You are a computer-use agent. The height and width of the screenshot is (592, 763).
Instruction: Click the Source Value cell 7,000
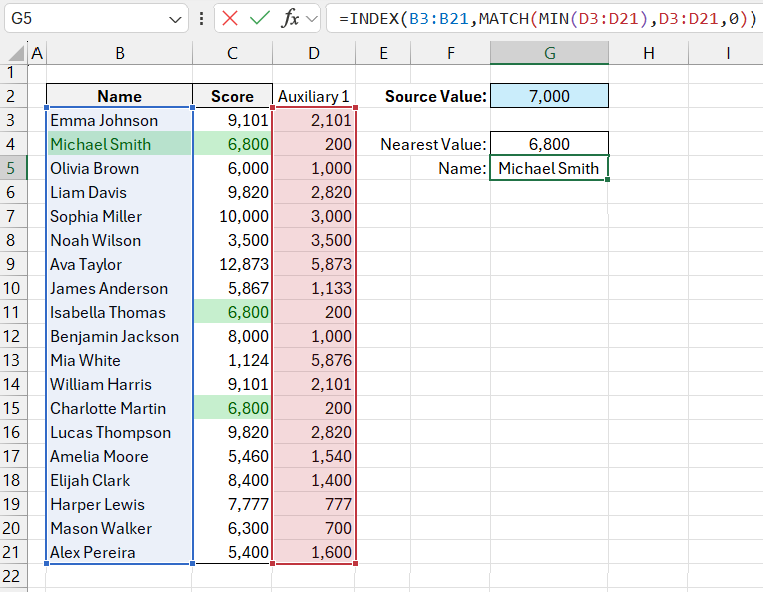click(x=549, y=96)
